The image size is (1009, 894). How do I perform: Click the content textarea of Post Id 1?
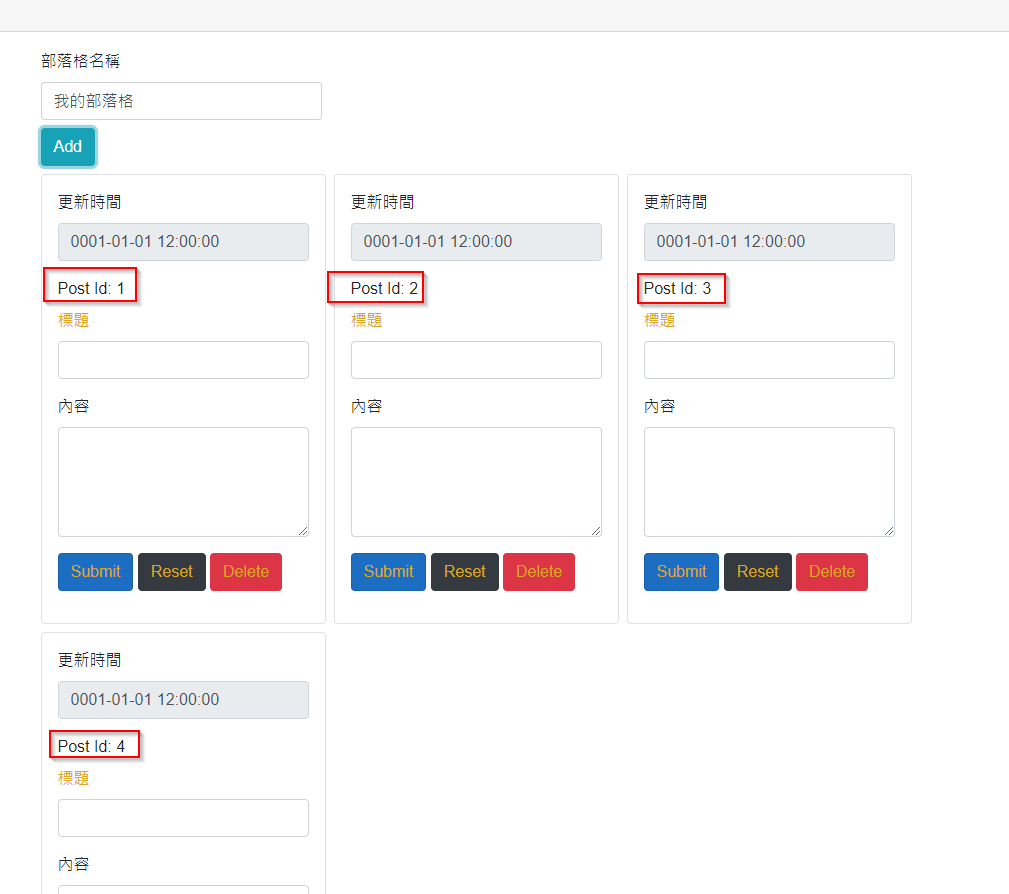pos(183,482)
